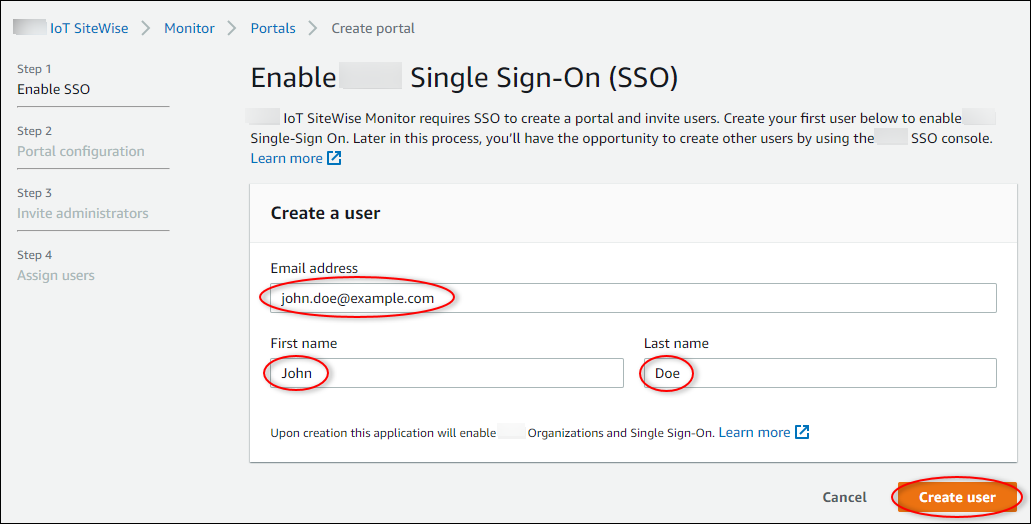Click the breadcrumb chevron after Monitor
The height and width of the screenshot is (524, 1031).
tap(232, 28)
